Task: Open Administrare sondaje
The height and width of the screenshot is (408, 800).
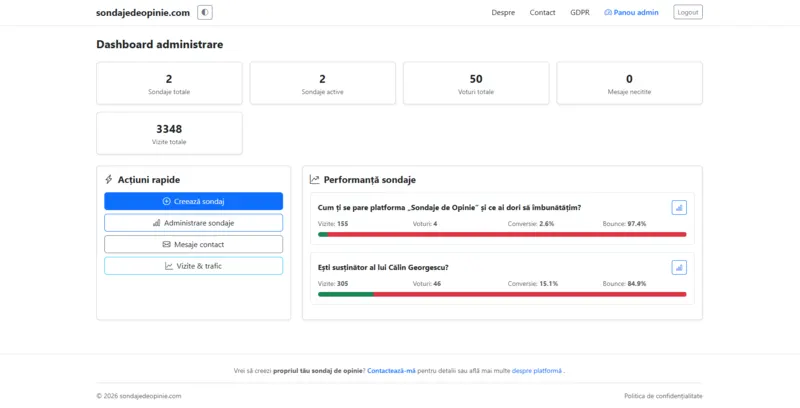Action: click(x=193, y=223)
